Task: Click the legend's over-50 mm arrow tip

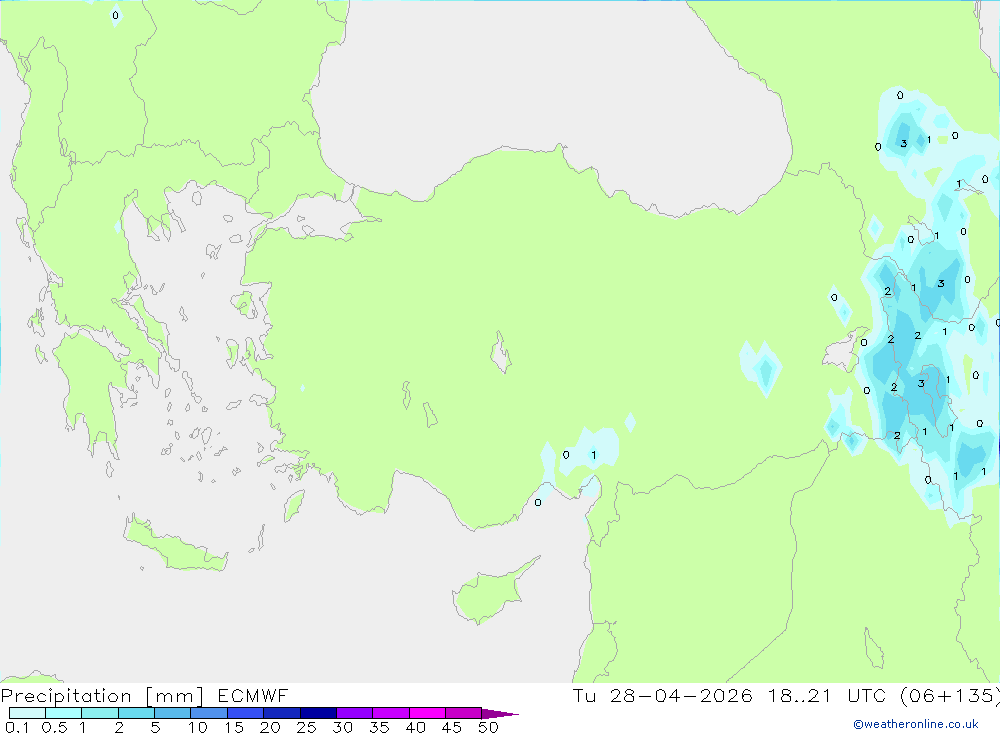Action: pyautogui.click(x=500, y=714)
